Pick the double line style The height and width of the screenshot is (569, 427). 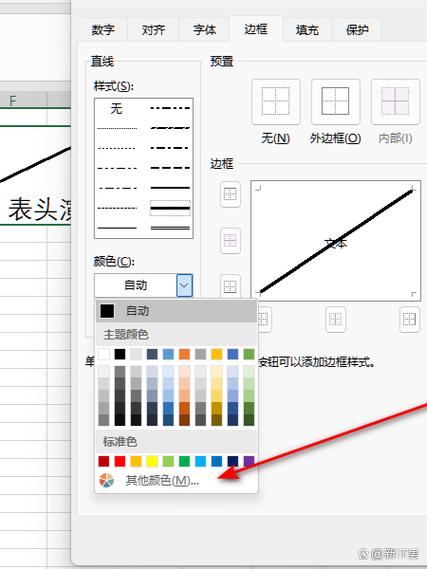[x=170, y=228]
